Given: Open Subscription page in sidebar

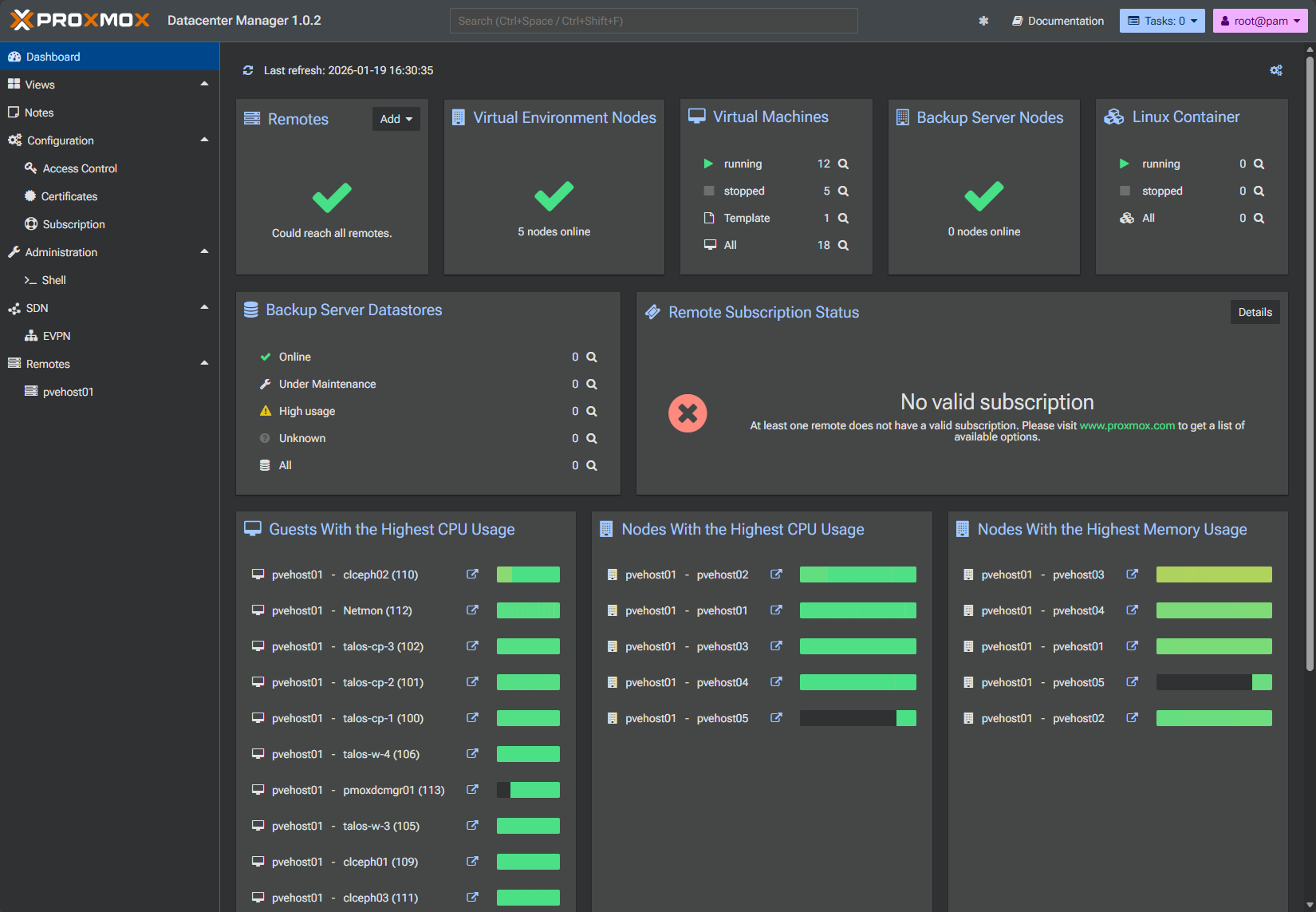Looking at the screenshot, I should pyautogui.click(x=110, y=224).
